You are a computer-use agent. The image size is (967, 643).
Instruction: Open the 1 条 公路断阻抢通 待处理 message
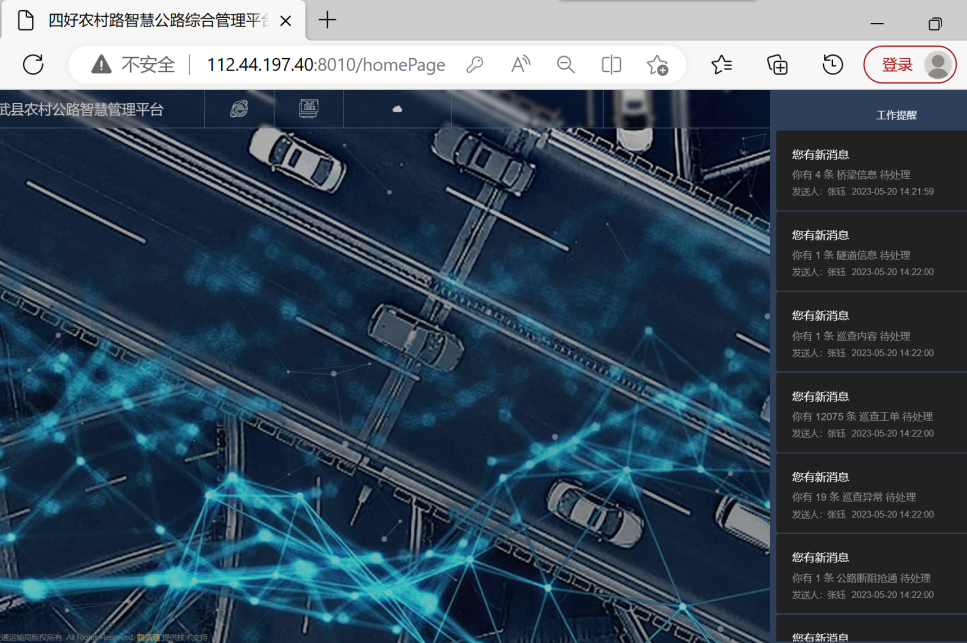[x=871, y=575]
